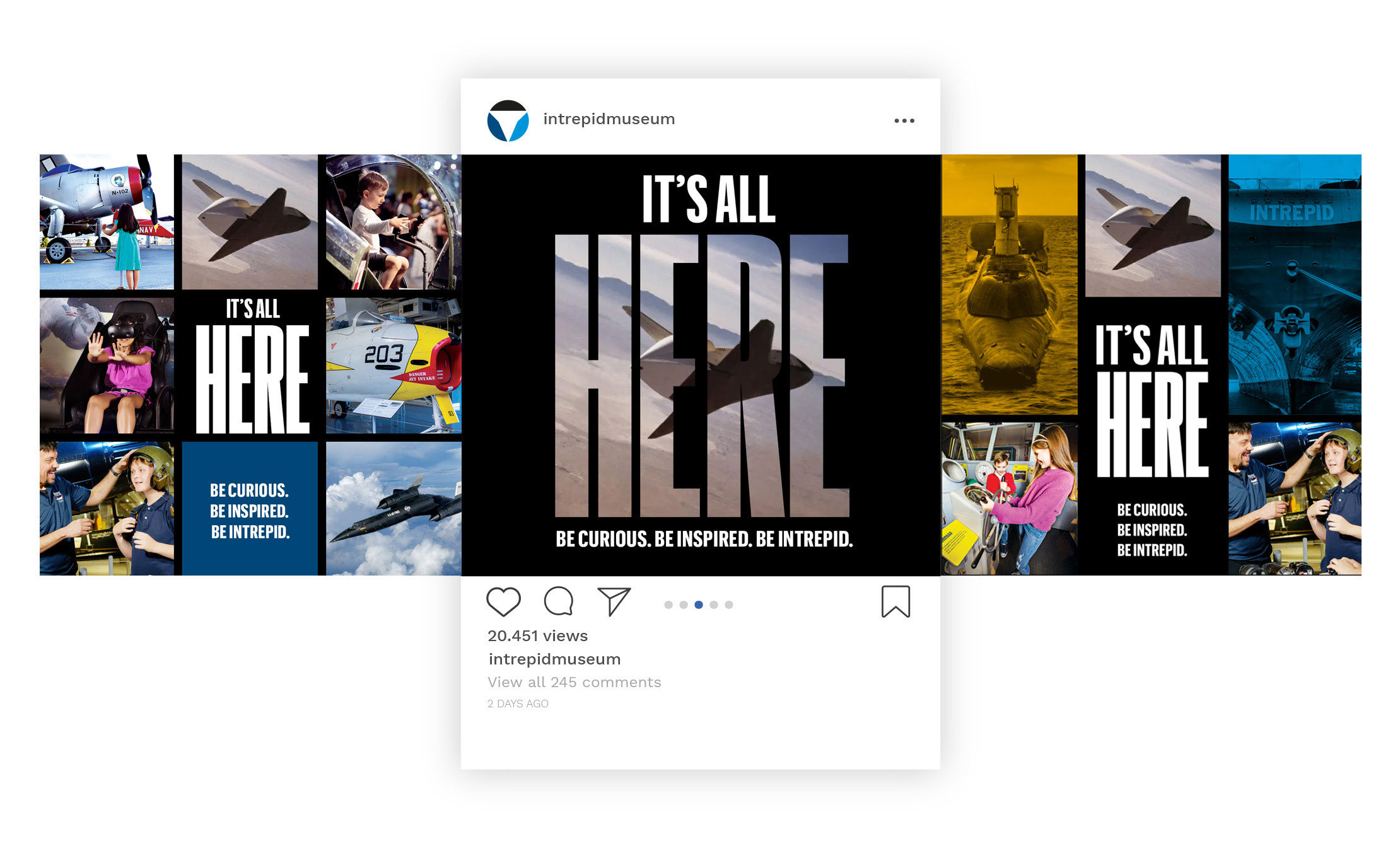Select the blue Intrepid ship photo tile
Image resolution: width=1400 pixels, height=846 pixels.
[1295, 284]
